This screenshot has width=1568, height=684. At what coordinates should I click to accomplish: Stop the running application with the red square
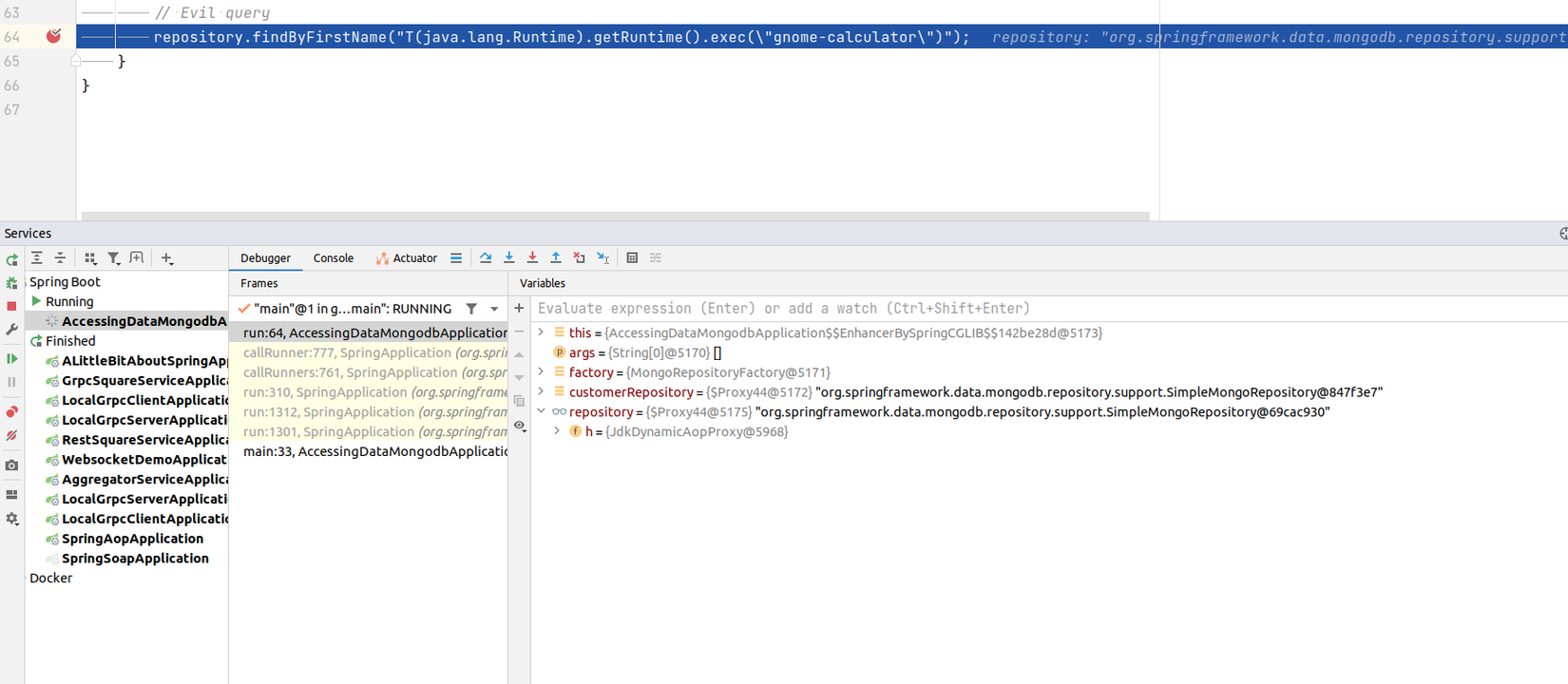coord(11,306)
